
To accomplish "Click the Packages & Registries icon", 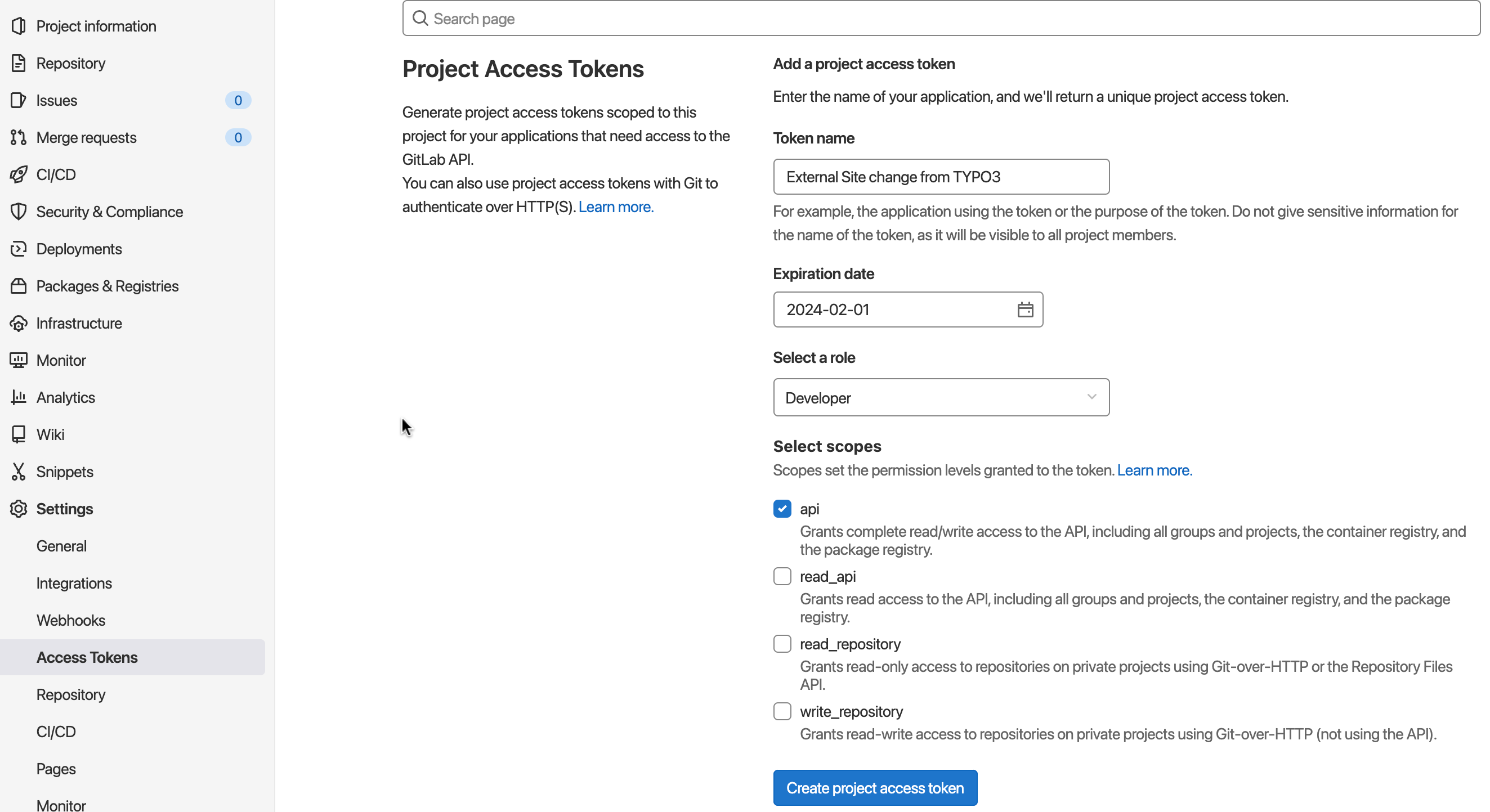I will pyautogui.click(x=19, y=286).
